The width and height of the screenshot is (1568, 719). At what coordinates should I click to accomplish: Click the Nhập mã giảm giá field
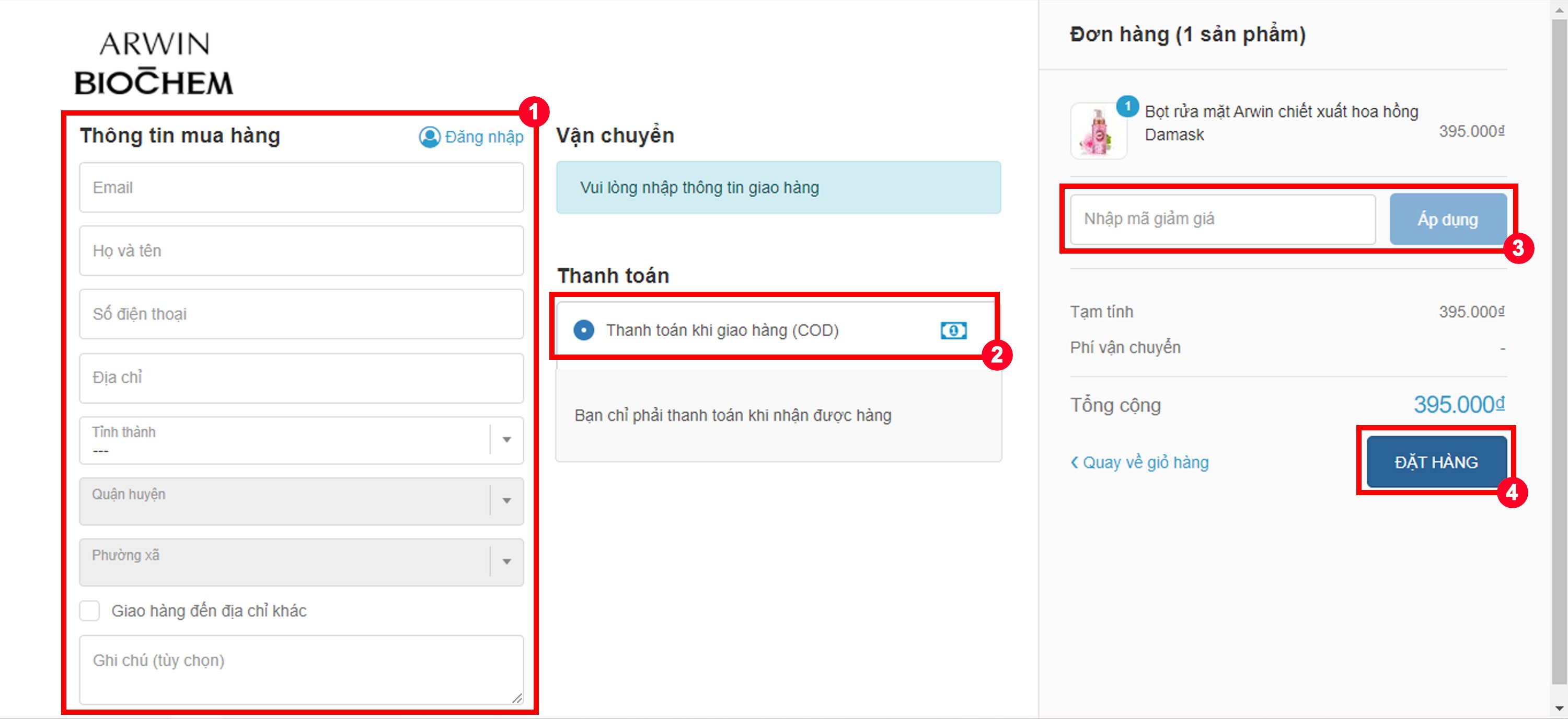tap(1223, 219)
